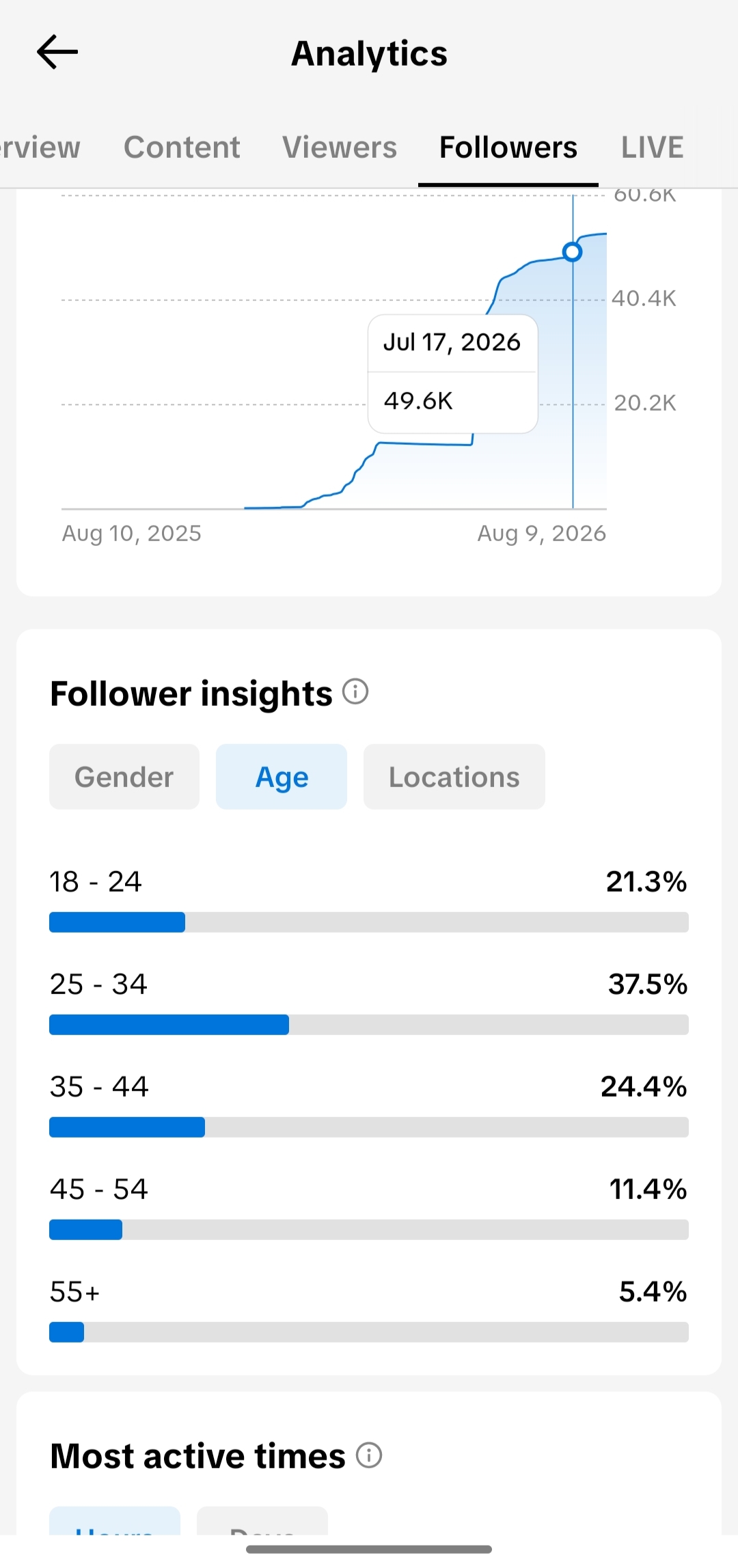
Task: Select the Hours button under active times
Action: coord(115,1521)
